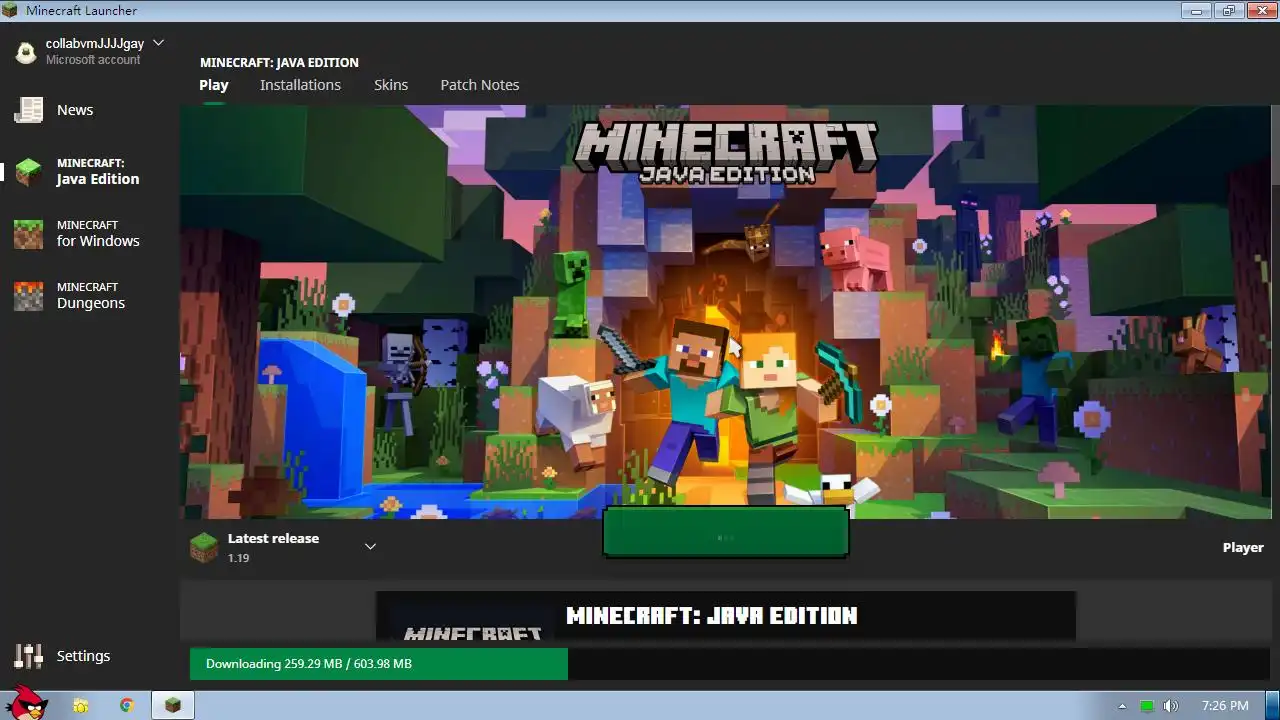This screenshot has width=1280, height=720.
Task: Click the download progress bar
Action: tap(730, 664)
